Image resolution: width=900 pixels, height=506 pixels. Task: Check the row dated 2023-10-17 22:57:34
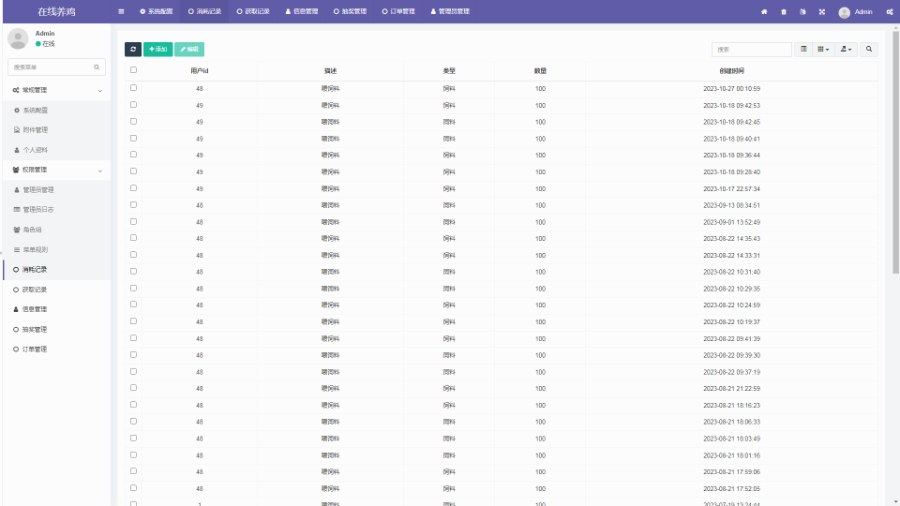[x=133, y=188]
